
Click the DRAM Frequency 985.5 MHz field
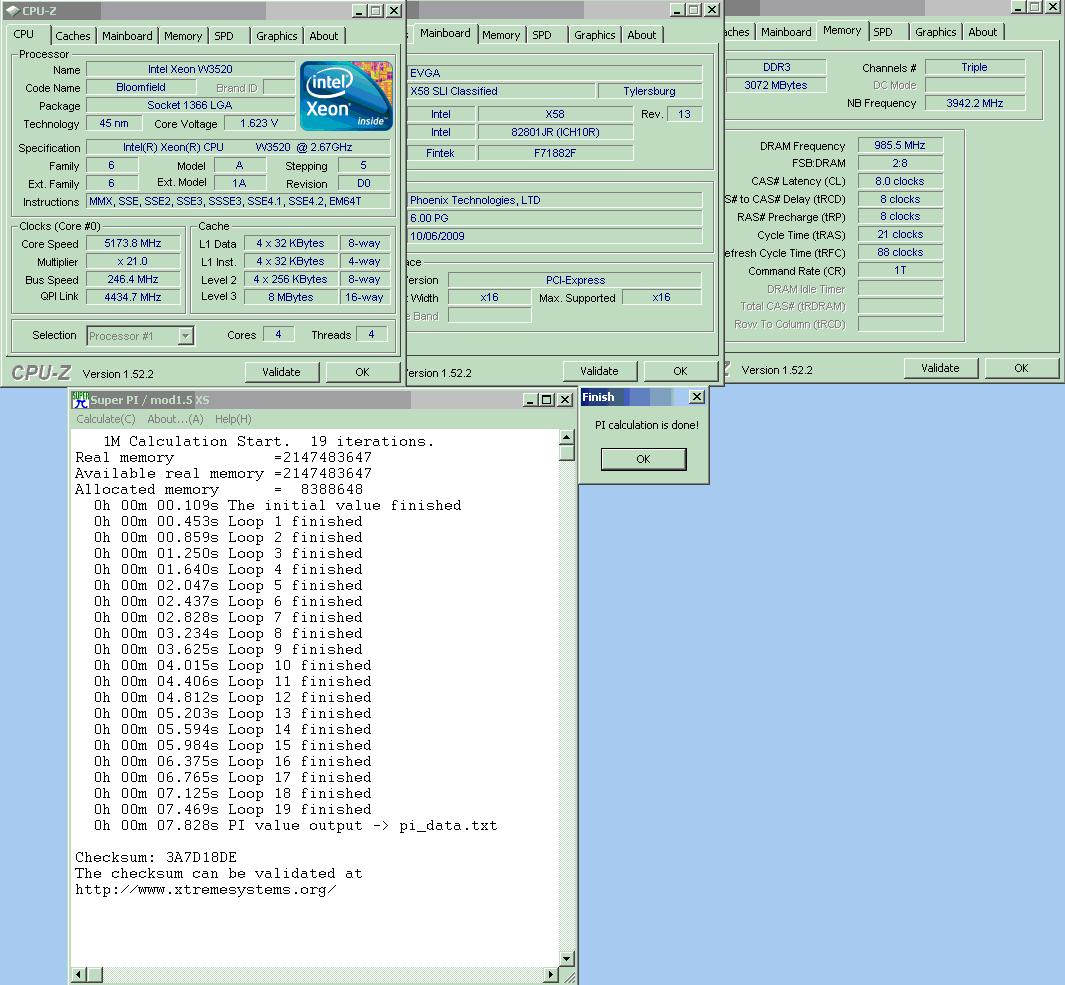point(900,145)
